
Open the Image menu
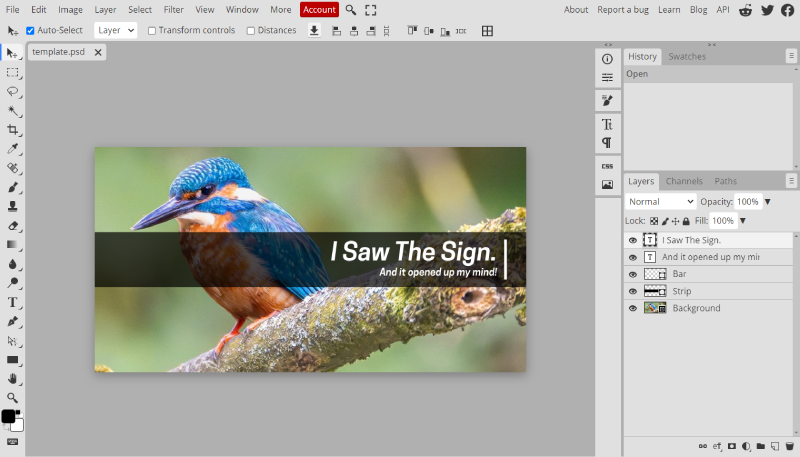[x=70, y=10]
